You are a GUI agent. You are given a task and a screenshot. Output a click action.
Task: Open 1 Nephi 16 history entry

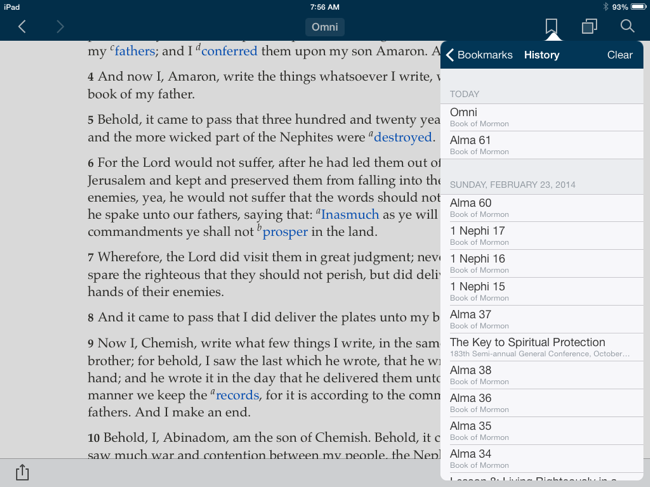[x=542, y=264]
